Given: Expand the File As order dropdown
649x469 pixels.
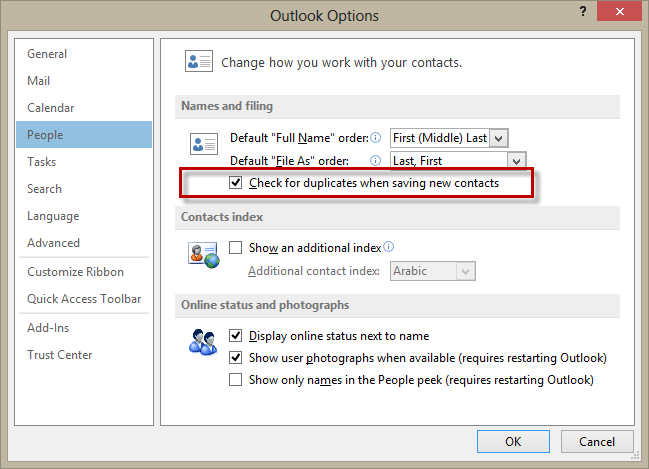Looking at the screenshot, I should tap(516, 160).
